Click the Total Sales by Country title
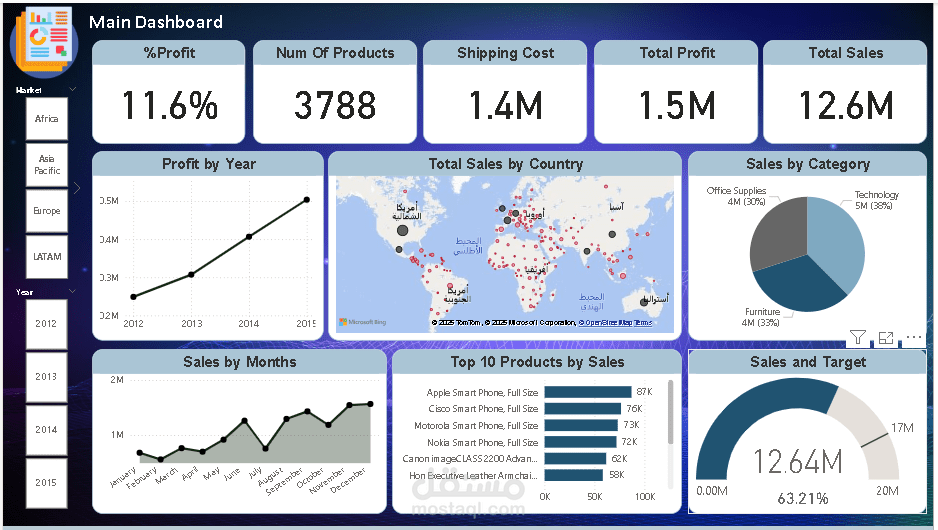 [x=505, y=164]
